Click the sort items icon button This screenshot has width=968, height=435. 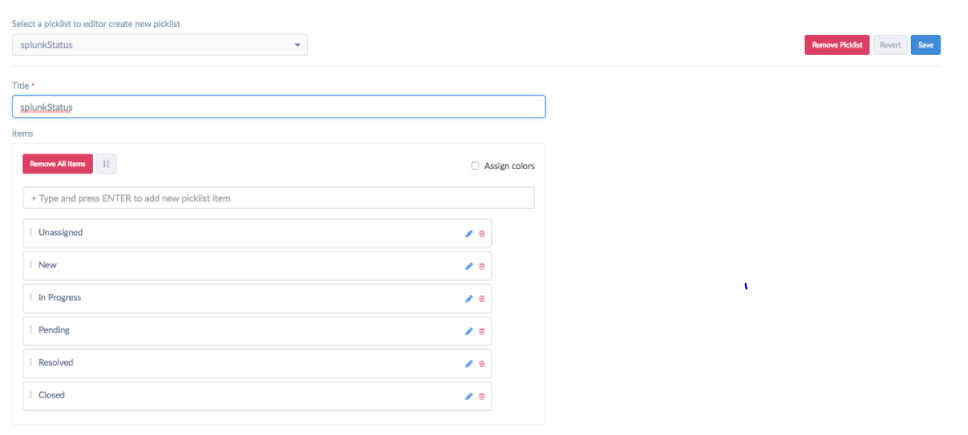106,164
